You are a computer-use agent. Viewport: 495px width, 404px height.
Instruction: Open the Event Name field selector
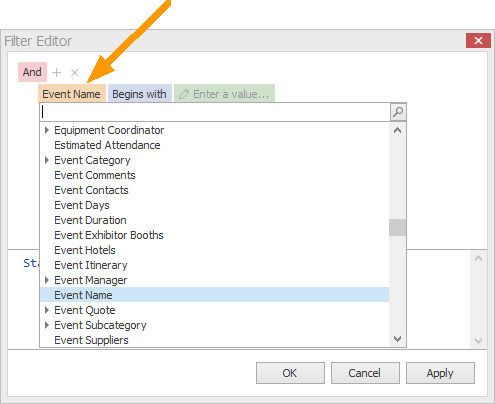click(x=72, y=94)
